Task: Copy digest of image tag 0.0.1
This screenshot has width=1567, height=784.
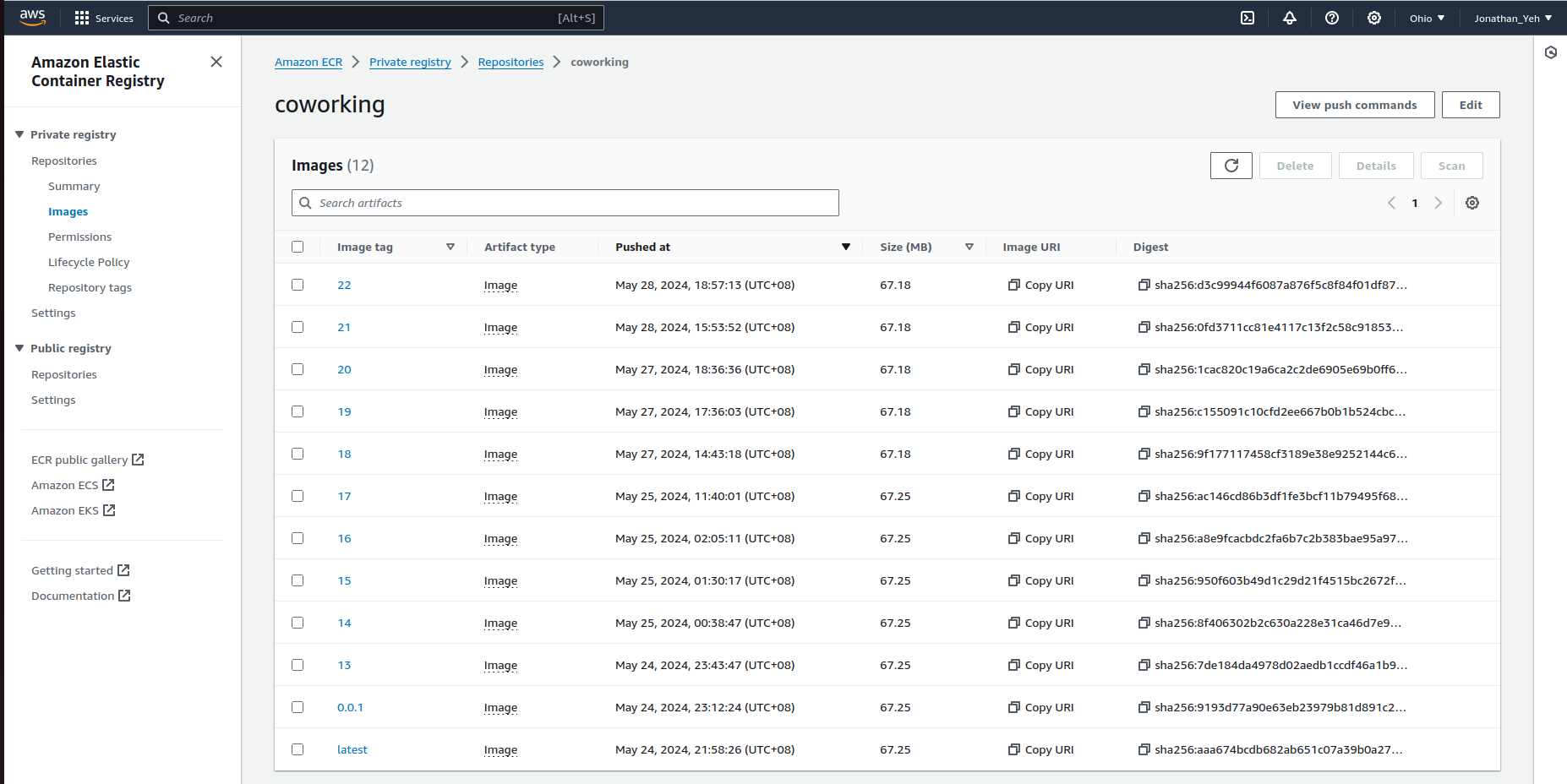Action: click(1144, 707)
